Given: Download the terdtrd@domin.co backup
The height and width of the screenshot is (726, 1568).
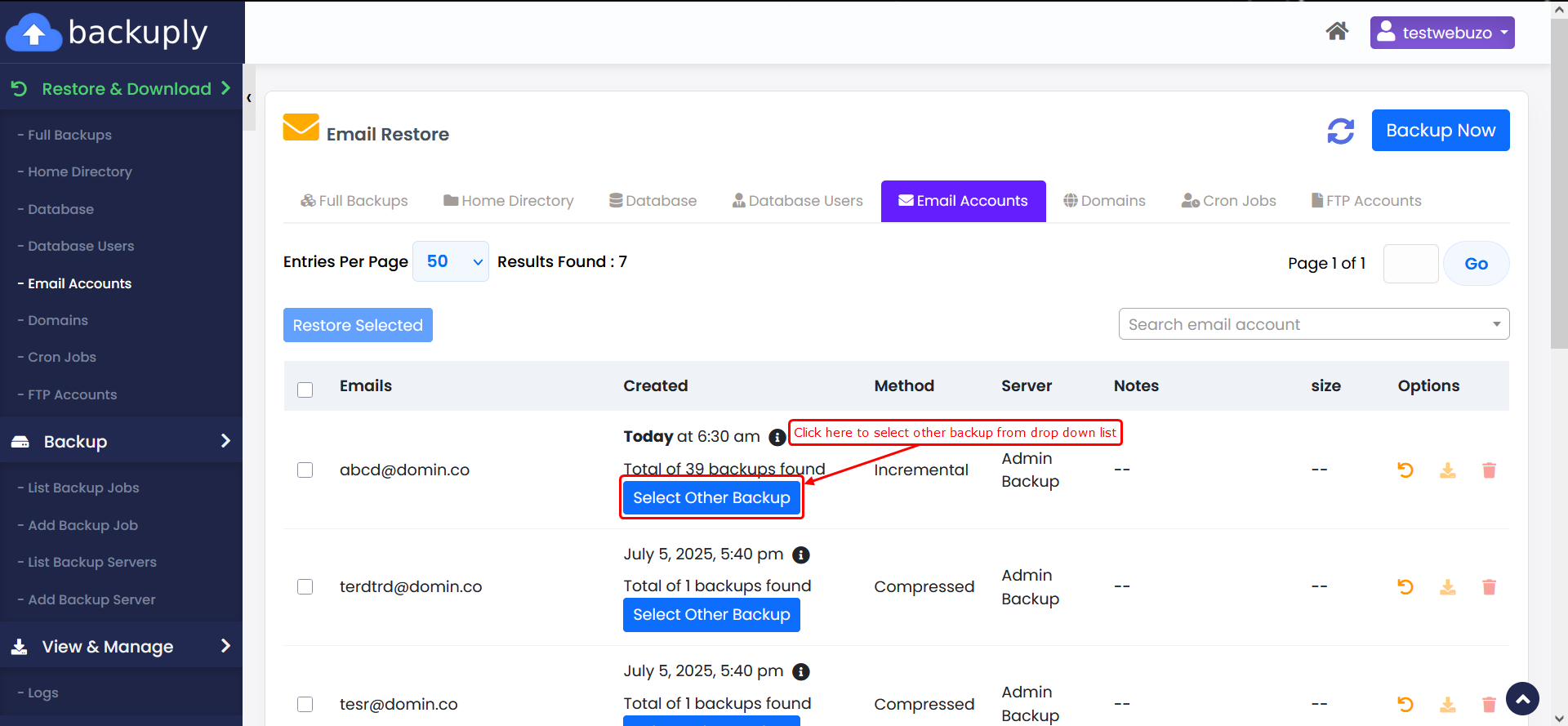Looking at the screenshot, I should click(x=1447, y=587).
